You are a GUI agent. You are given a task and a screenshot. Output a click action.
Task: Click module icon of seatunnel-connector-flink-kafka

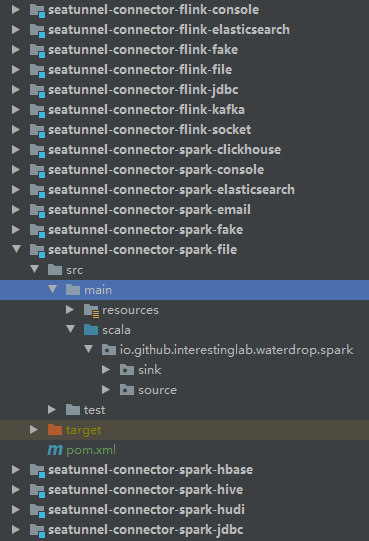pos(37,110)
